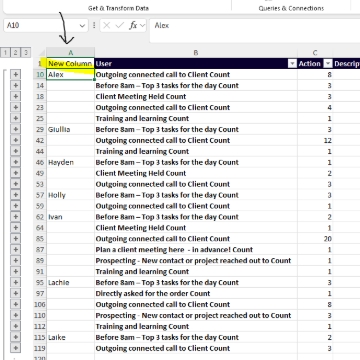The width and height of the screenshot is (360, 360).
Task: Select Directly asked for the order Count cell
Action: (x=196, y=294)
